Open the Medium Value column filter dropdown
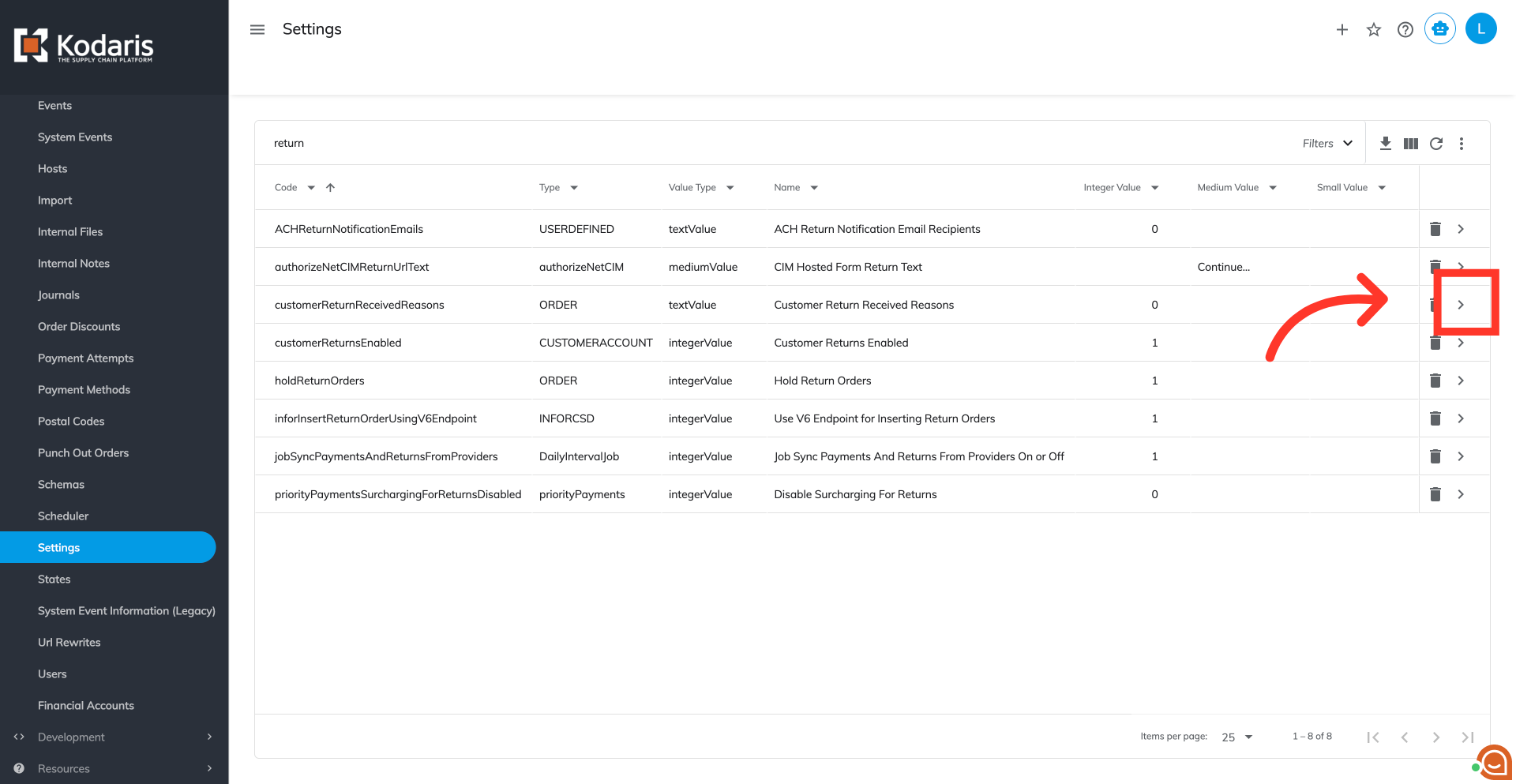 point(1273,187)
